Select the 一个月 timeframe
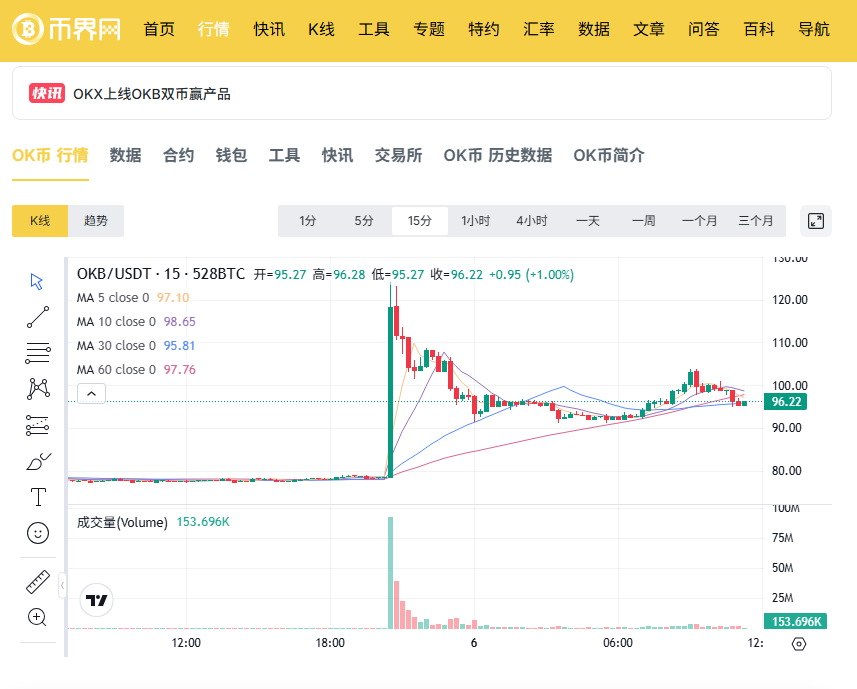 coord(700,221)
